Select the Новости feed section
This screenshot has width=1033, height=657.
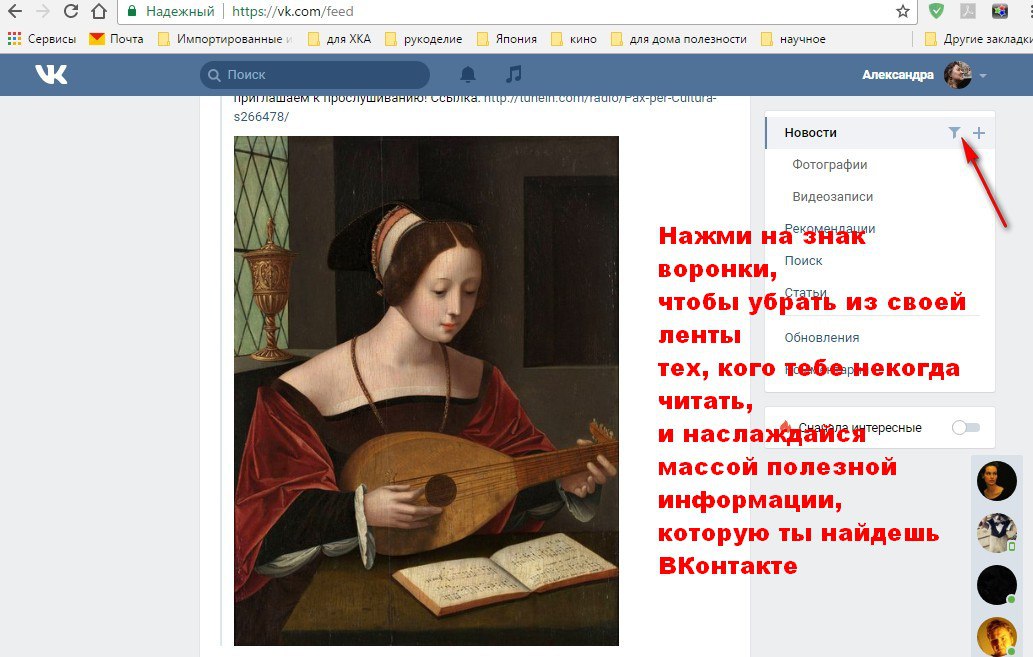click(810, 132)
